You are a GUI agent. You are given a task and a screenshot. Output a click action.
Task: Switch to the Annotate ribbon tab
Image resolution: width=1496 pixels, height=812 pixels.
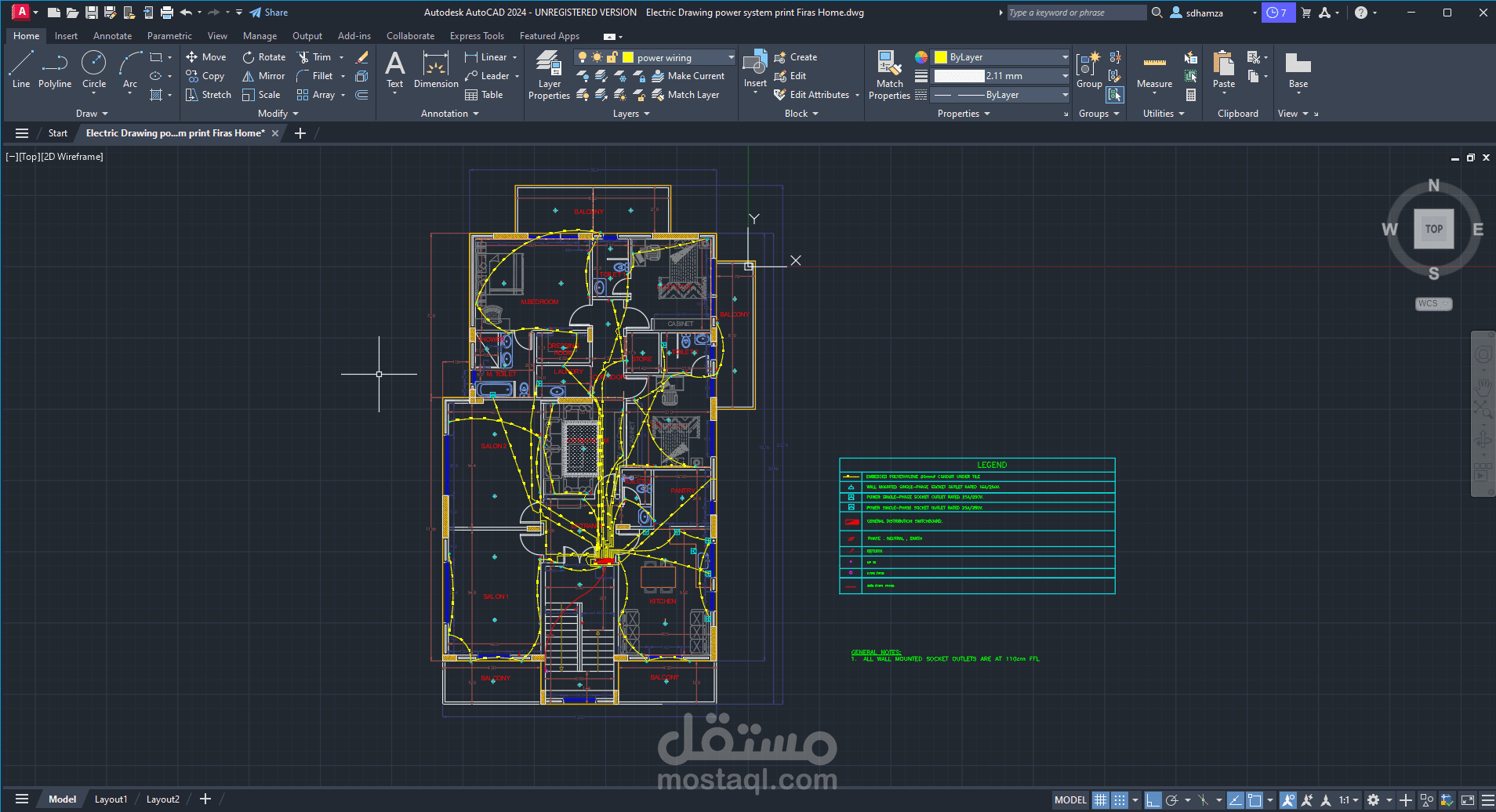112,35
